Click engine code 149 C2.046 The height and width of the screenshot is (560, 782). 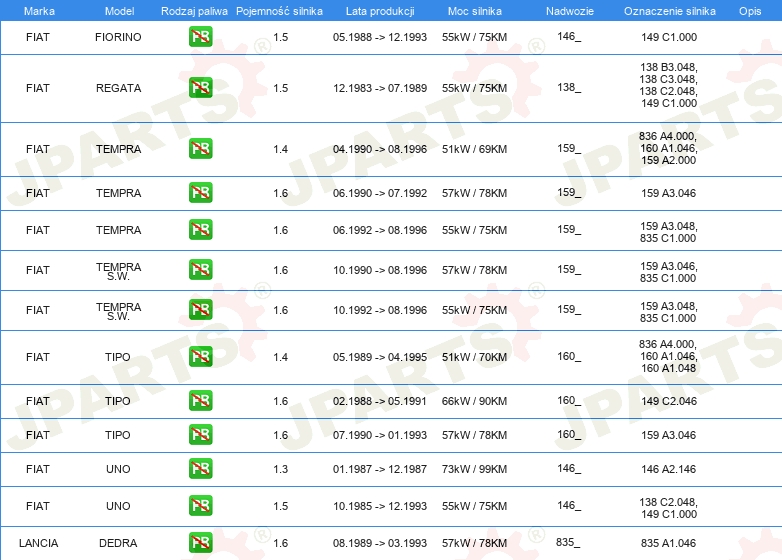(669, 401)
